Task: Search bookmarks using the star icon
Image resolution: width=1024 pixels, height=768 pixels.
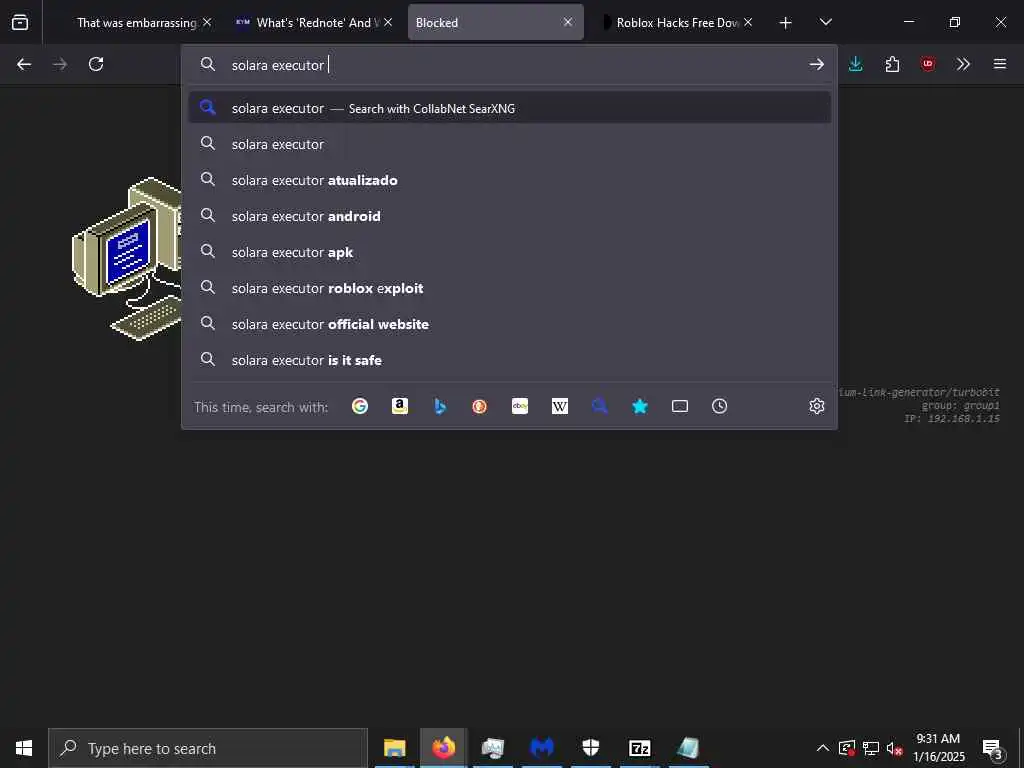Action: coord(640,406)
